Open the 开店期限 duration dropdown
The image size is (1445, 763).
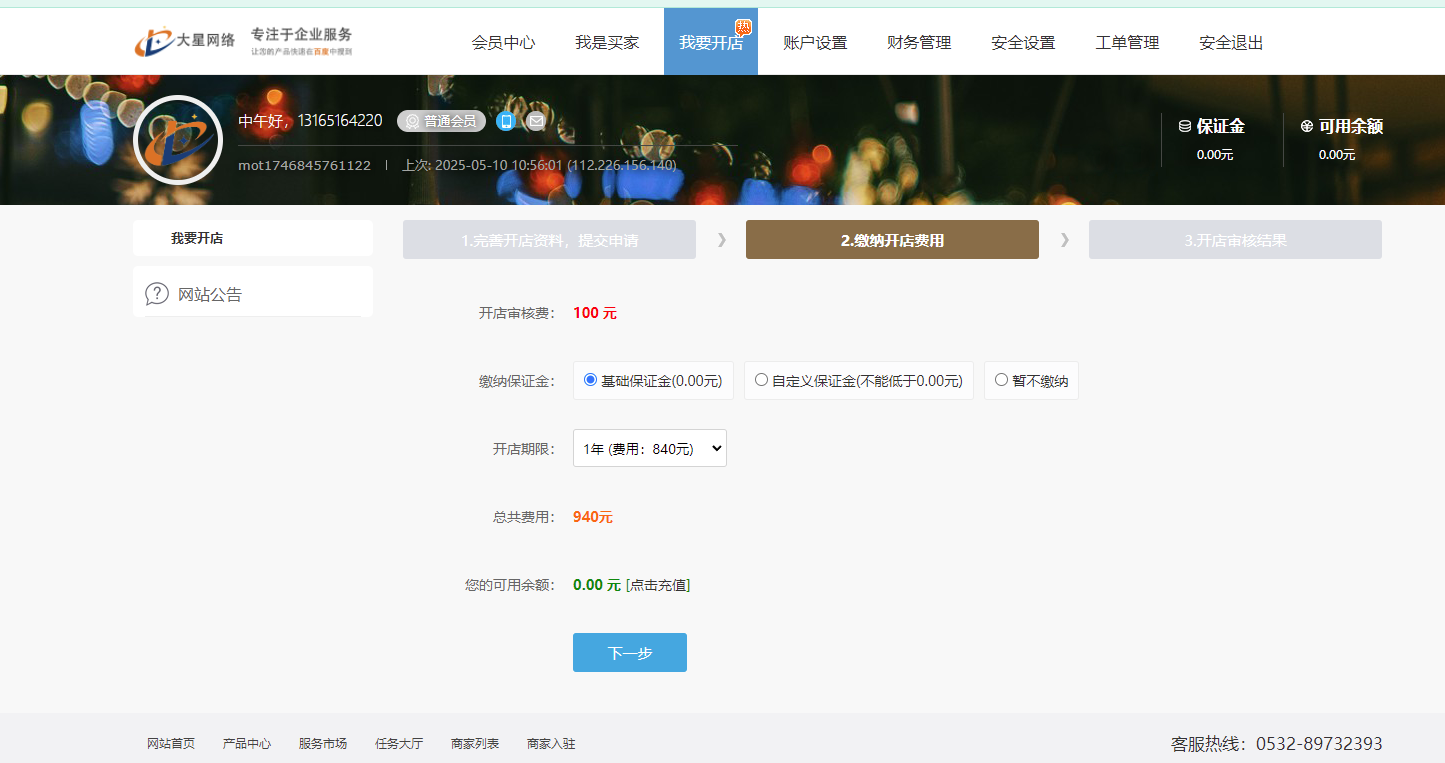coord(650,448)
